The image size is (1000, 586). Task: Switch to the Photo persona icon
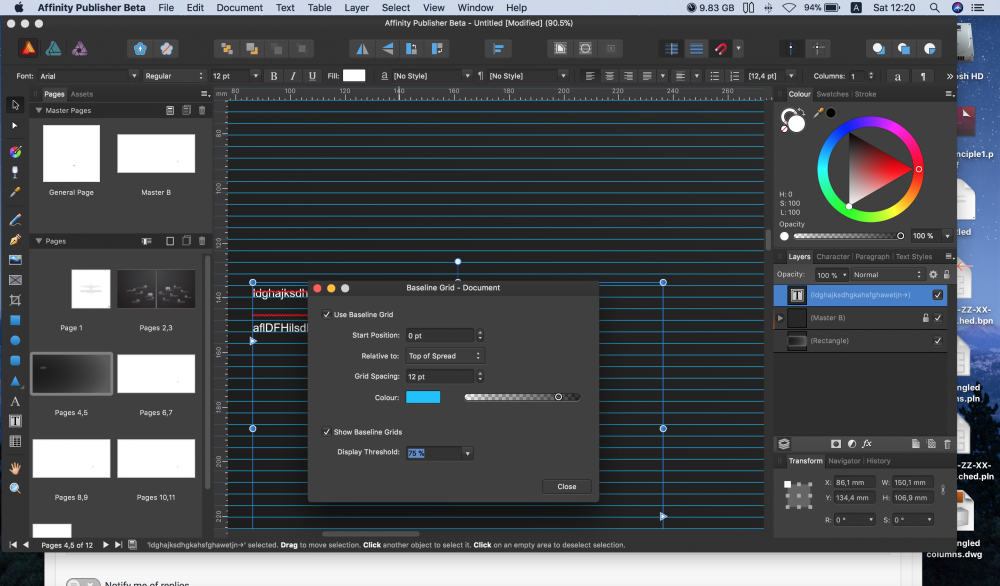coord(78,48)
